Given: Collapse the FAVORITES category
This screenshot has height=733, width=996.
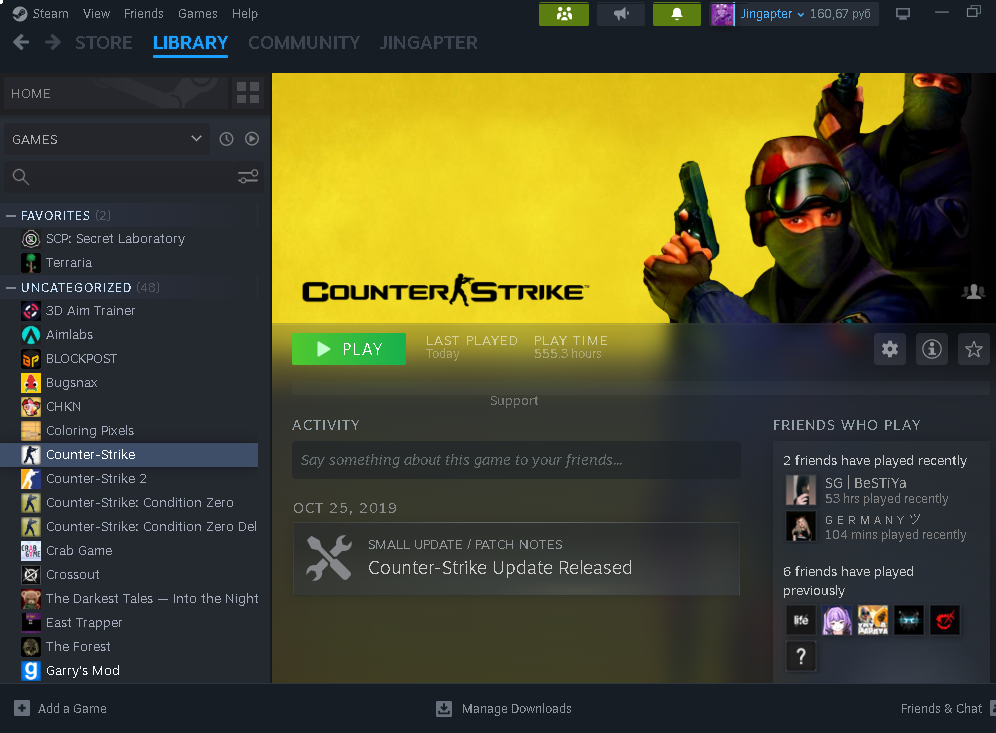Looking at the screenshot, I should pos(11,215).
